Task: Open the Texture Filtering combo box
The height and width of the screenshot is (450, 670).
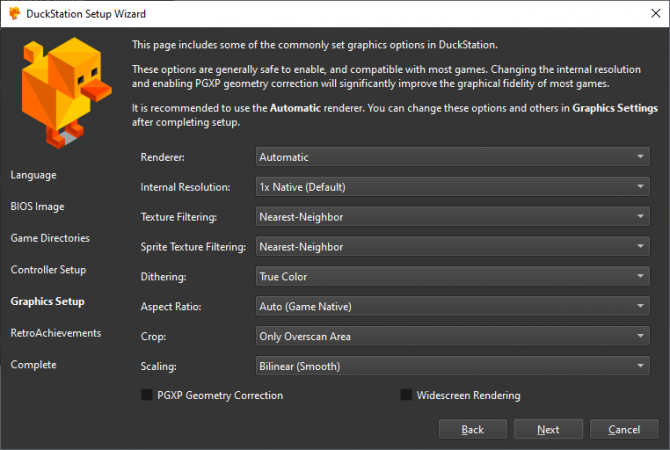Action: [452, 216]
